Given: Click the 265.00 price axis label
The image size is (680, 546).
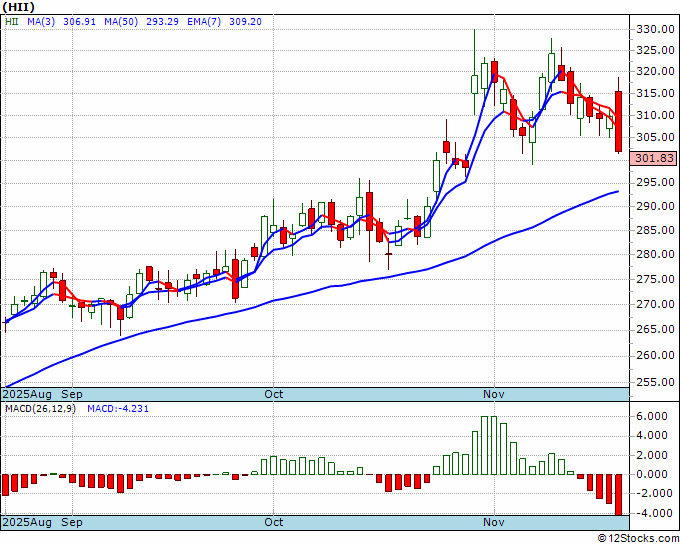Looking at the screenshot, I should pos(655,330).
